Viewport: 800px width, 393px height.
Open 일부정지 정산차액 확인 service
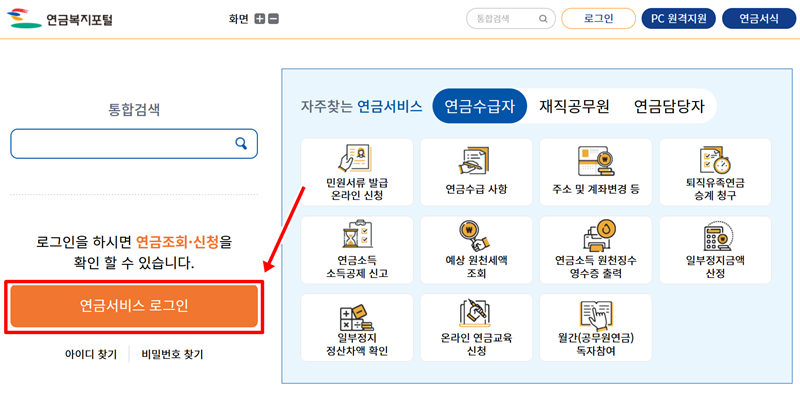357,327
